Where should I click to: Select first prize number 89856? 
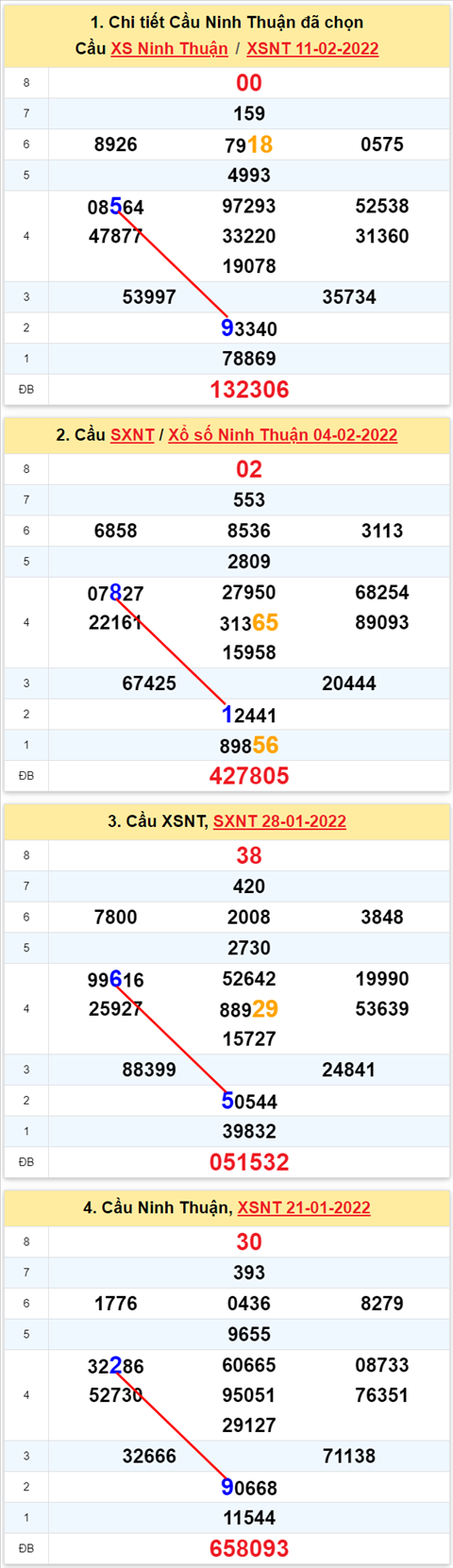tap(249, 745)
